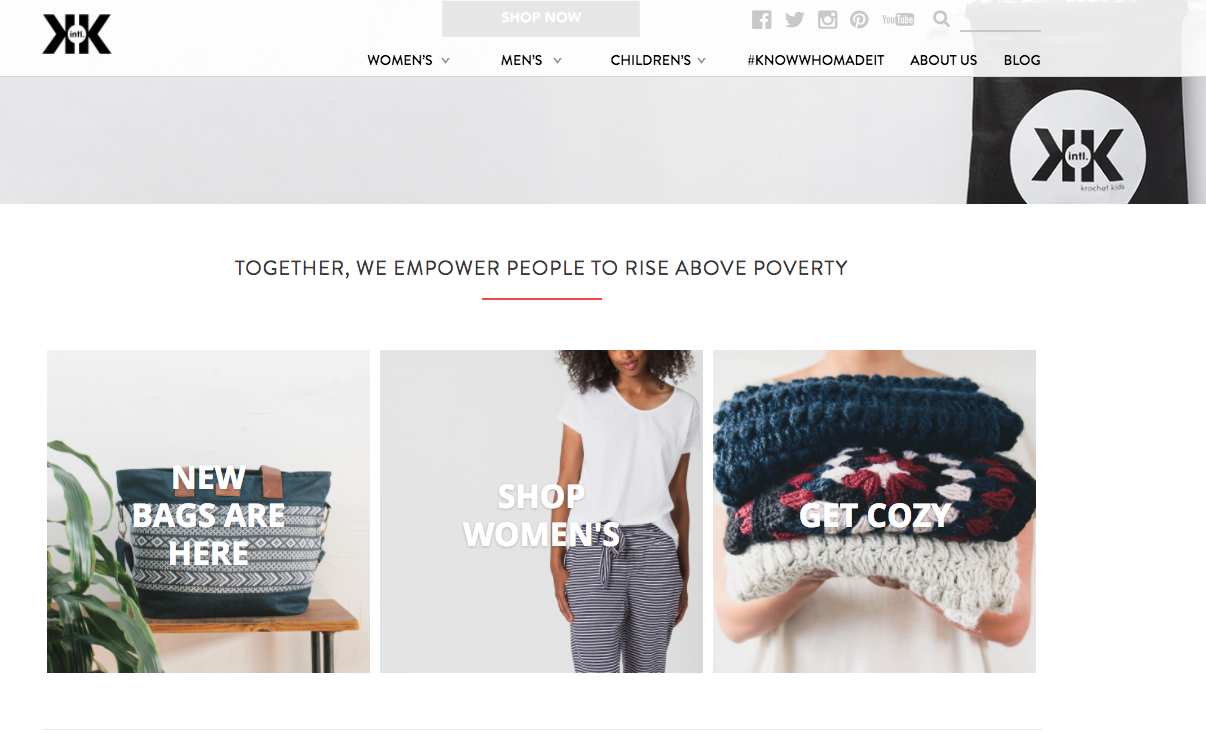
Task: Open the New Bags Are Here tile
Action: tap(208, 511)
